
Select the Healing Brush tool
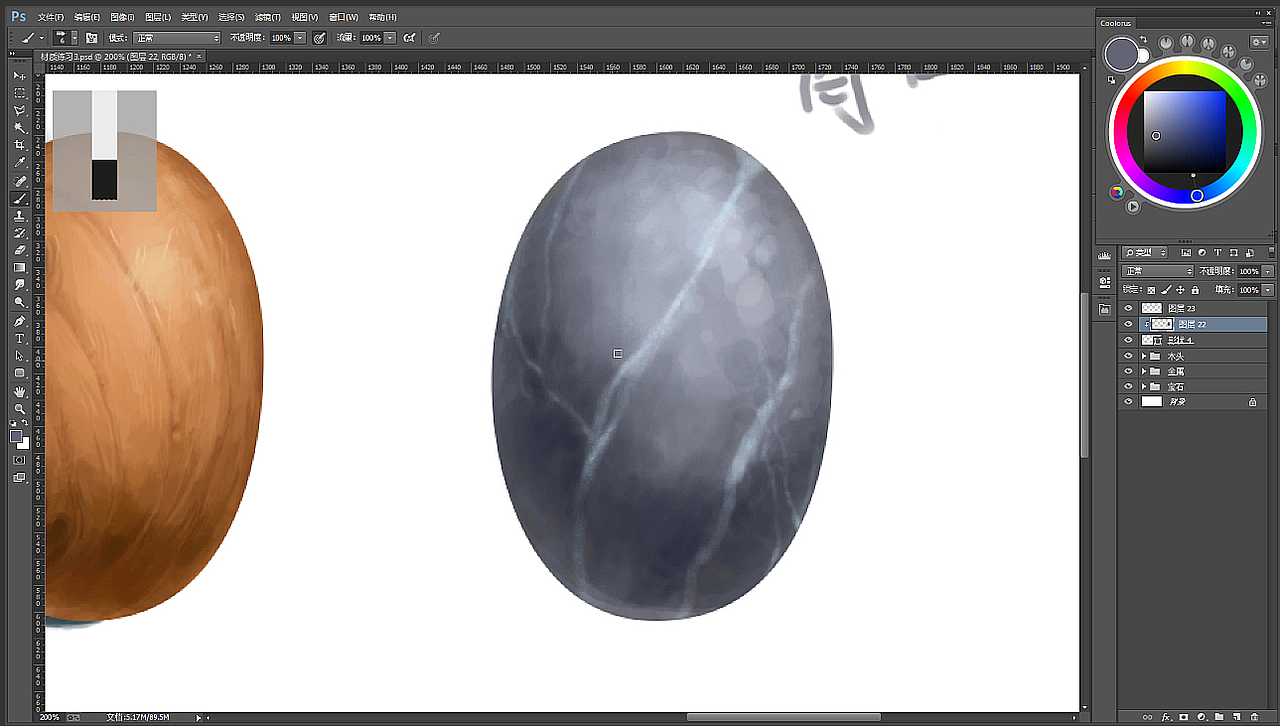[x=19, y=181]
